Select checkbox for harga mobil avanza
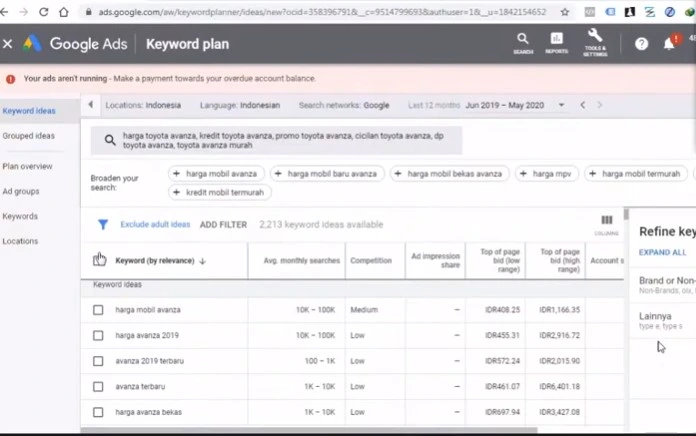Viewport: 696px width, 436px height. (x=98, y=310)
